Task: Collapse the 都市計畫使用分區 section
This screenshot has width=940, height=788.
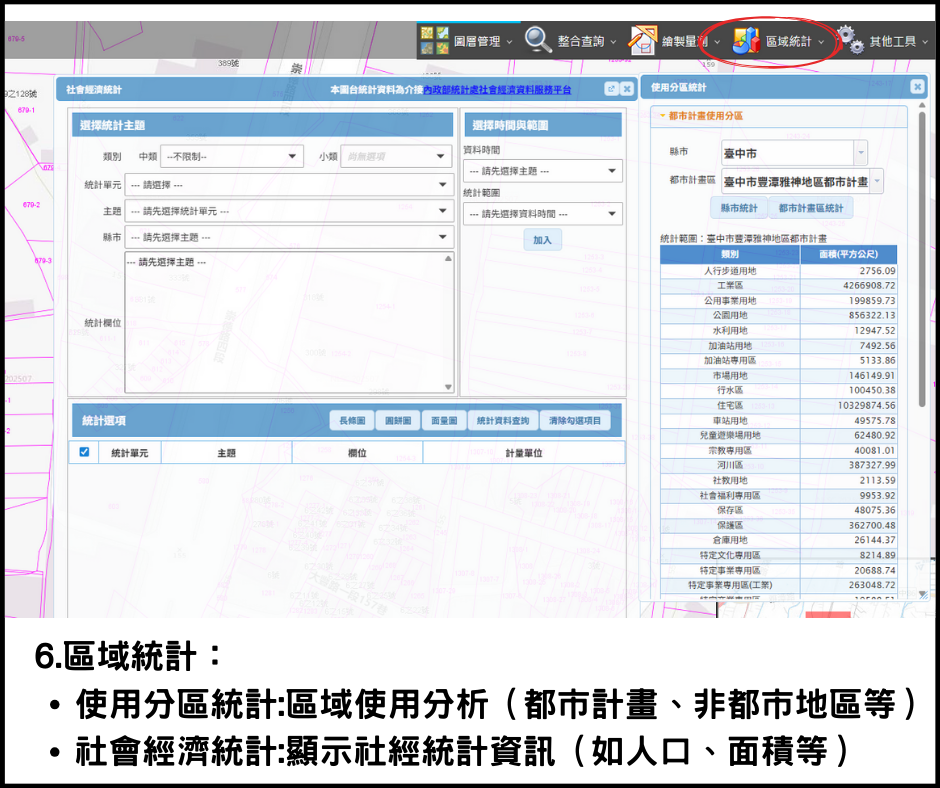Action: click(662, 116)
